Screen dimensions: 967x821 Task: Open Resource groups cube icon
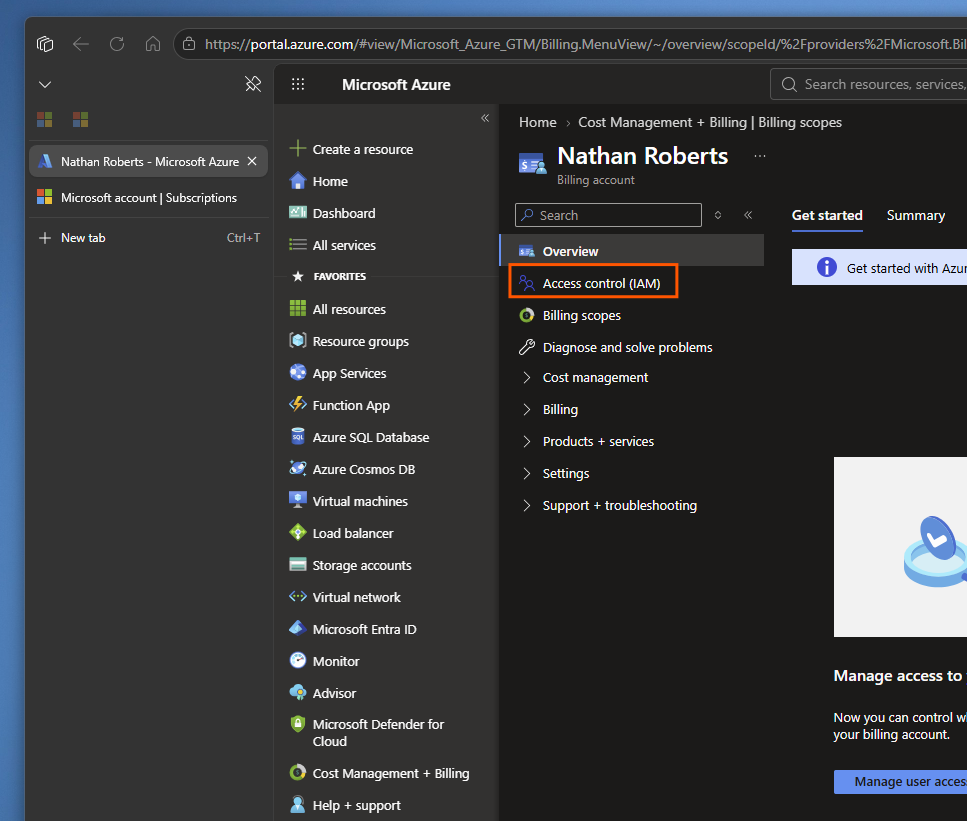298,340
